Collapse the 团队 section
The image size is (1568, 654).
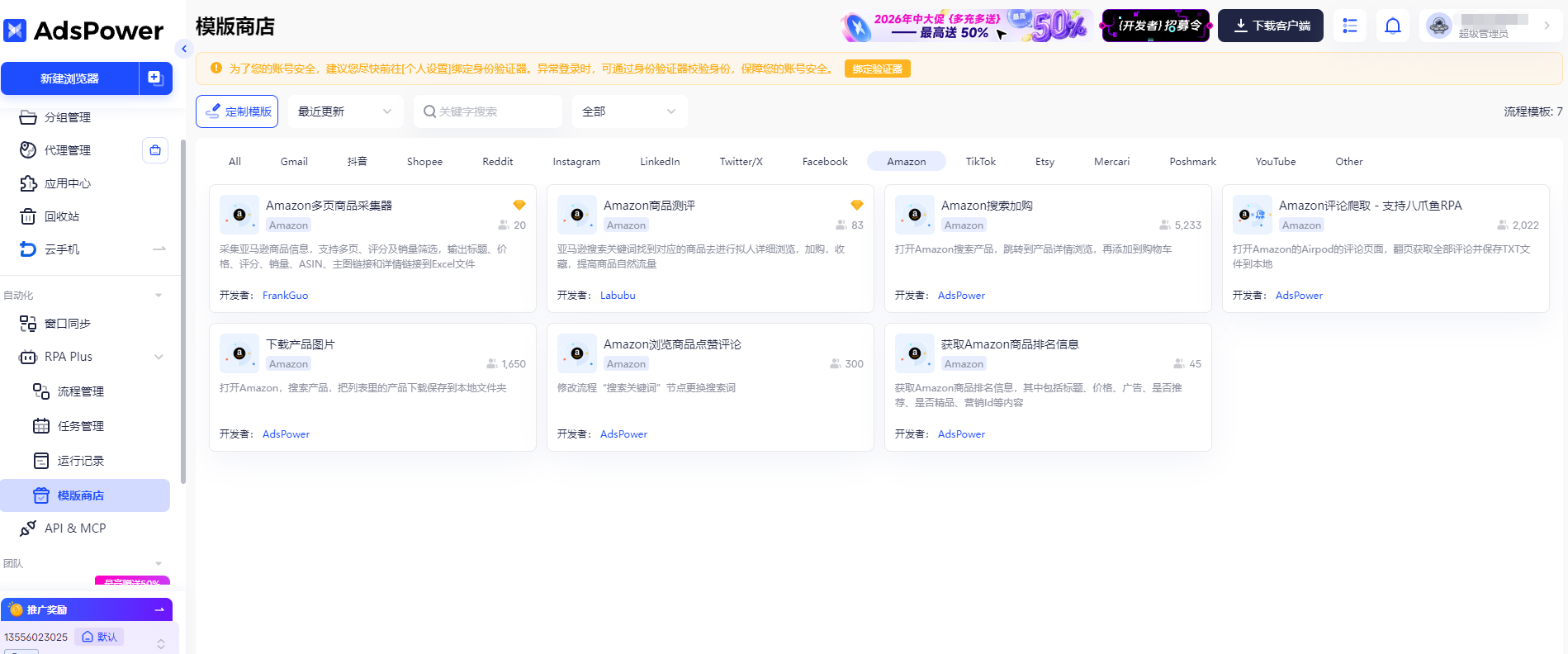click(159, 564)
